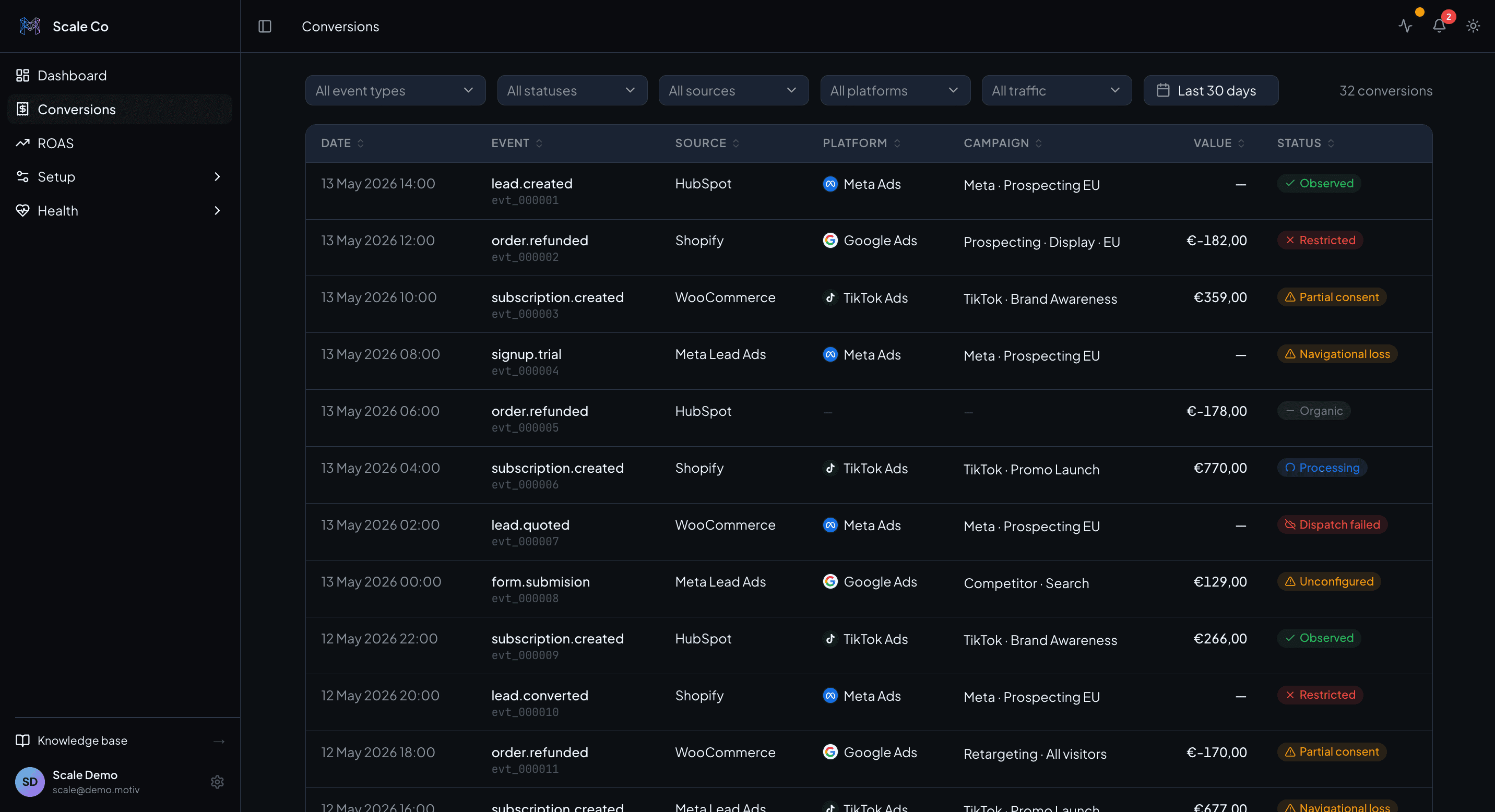1495x812 pixels.
Task: Click the Knowledge base book icon
Action: tap(22, 741)
